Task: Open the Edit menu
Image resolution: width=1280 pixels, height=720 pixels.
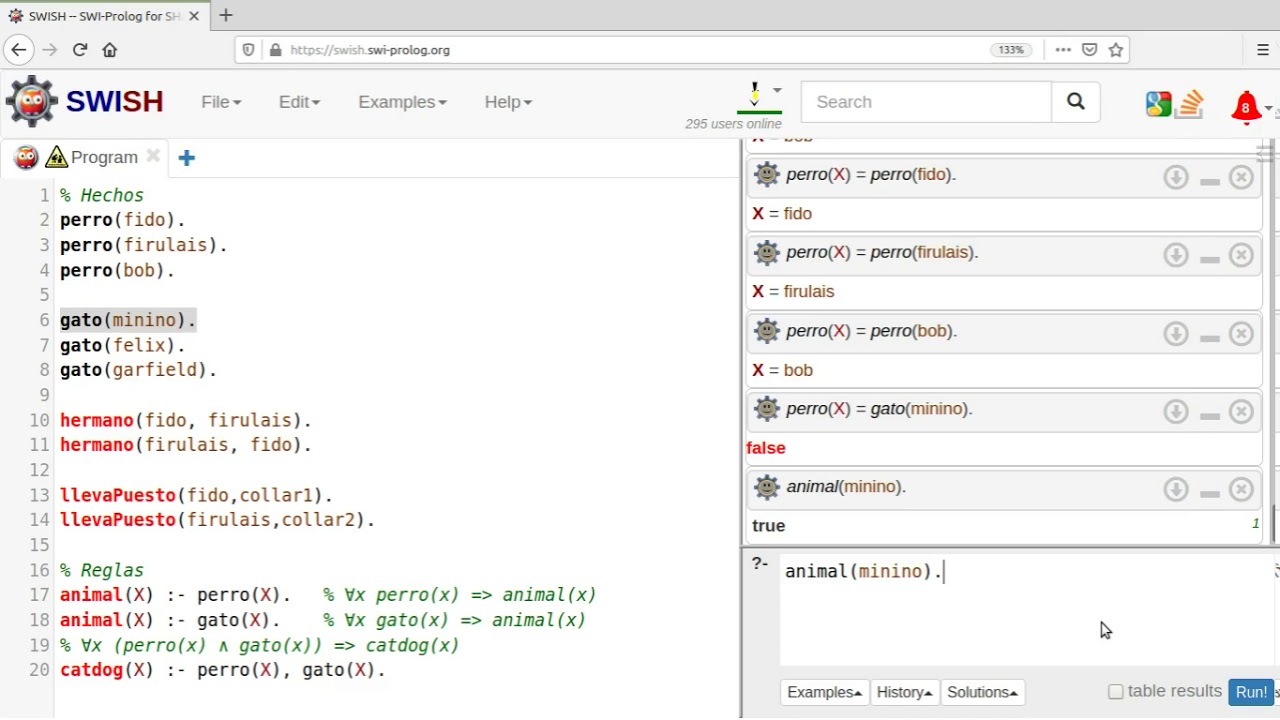Action: tap(299, 102)
